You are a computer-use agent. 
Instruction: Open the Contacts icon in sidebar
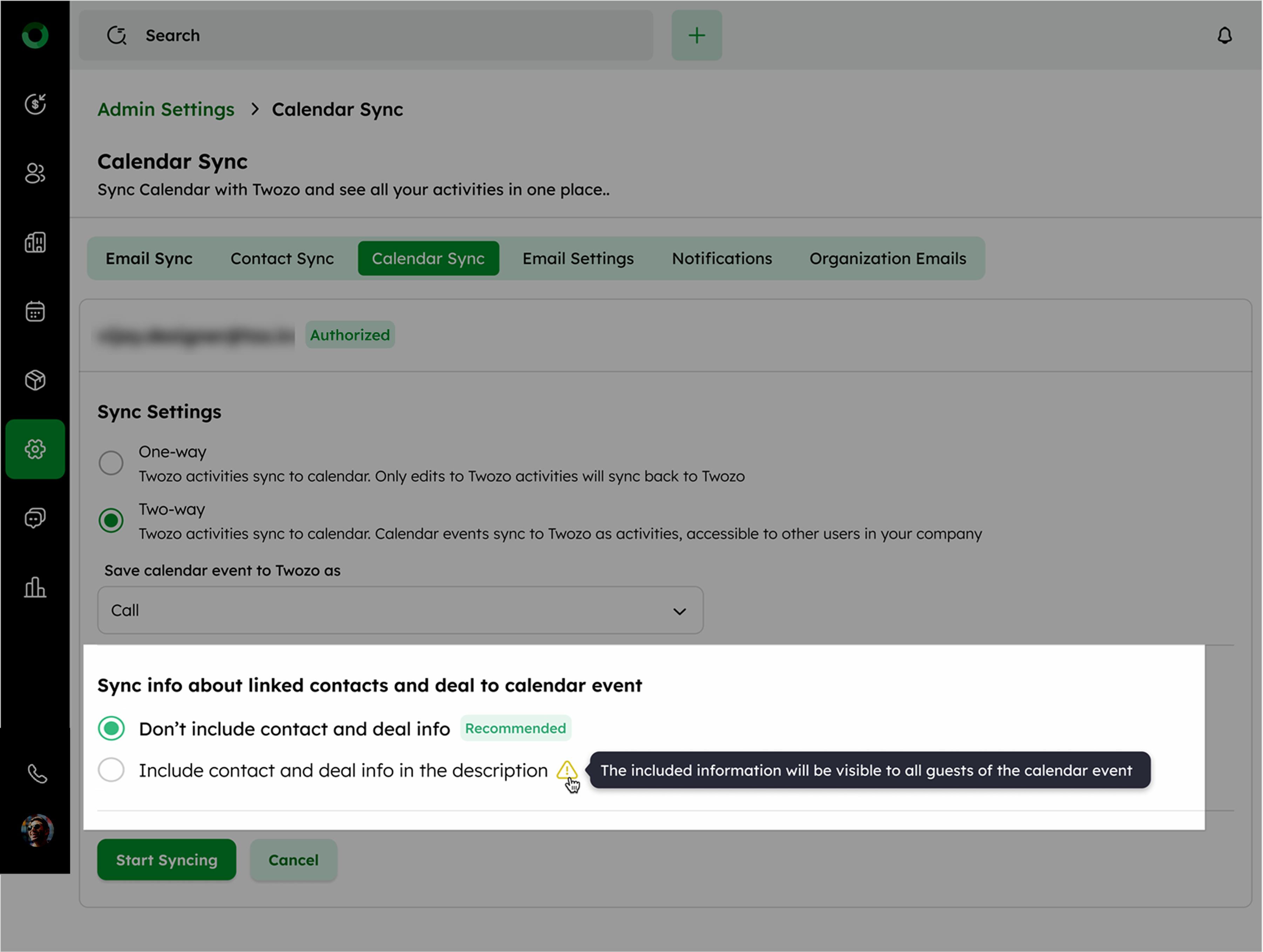[35, 174]
